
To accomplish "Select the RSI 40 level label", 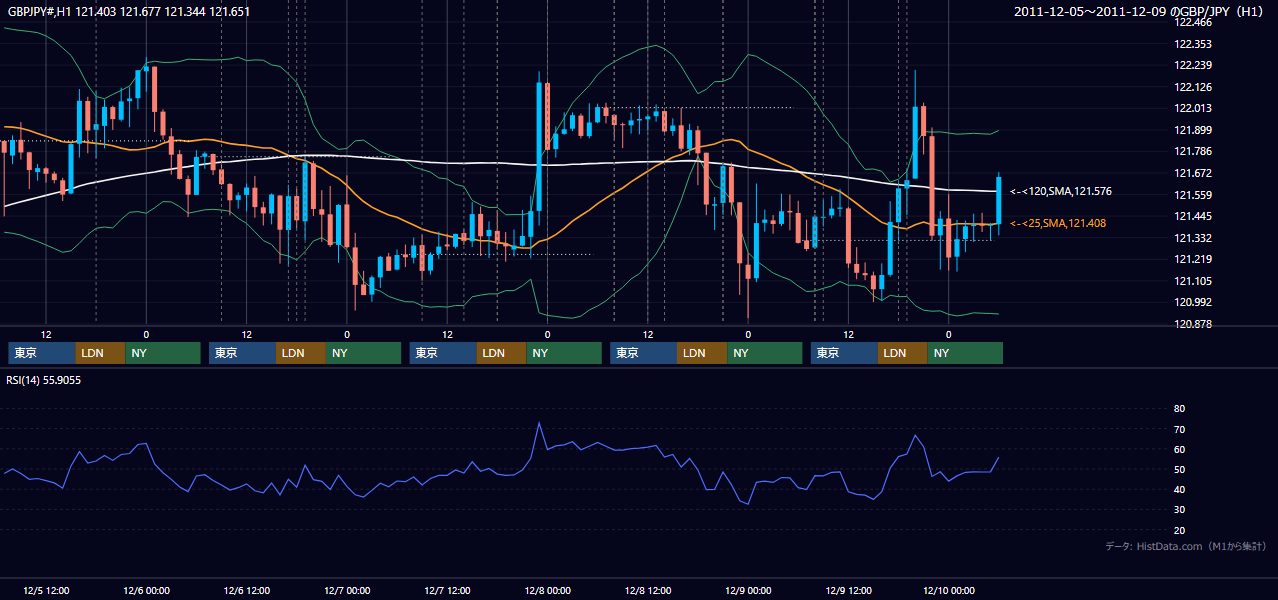I will coord(1179,489).
